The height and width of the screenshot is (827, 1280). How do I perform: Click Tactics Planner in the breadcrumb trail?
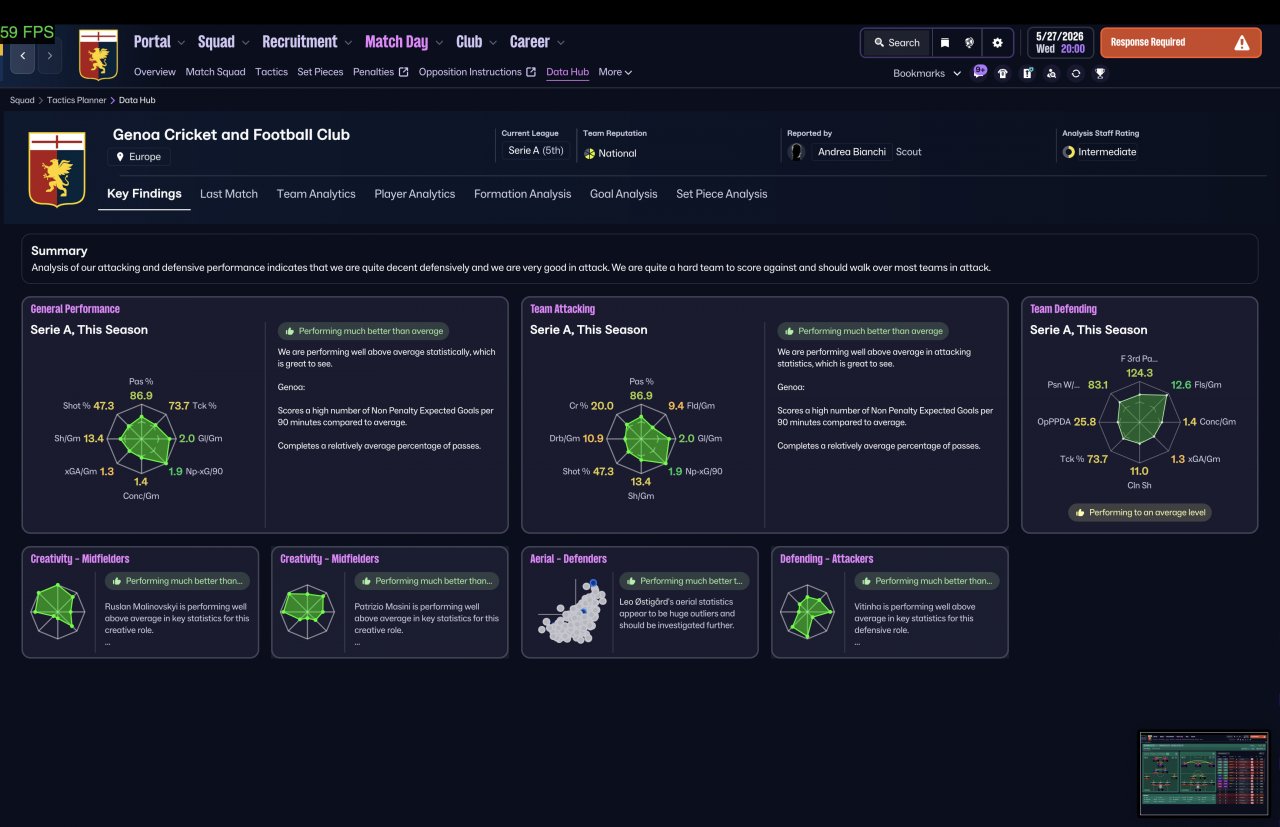click(x=76, y=100)
